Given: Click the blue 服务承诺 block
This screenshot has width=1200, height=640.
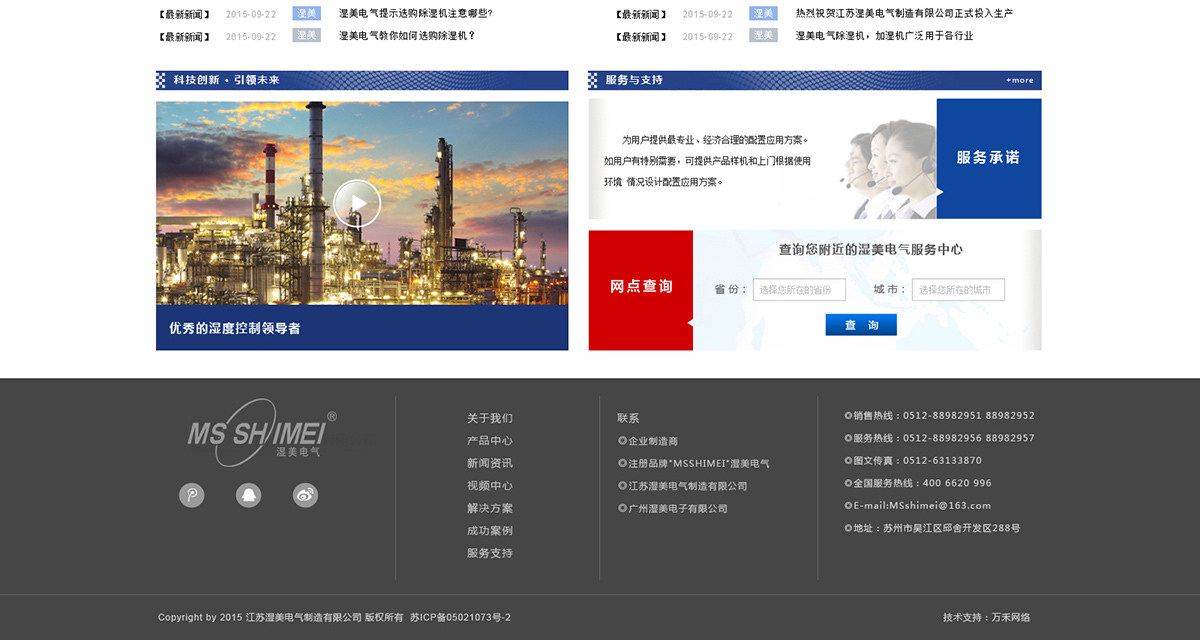Looking at the screenshot, I should point(988,158).
